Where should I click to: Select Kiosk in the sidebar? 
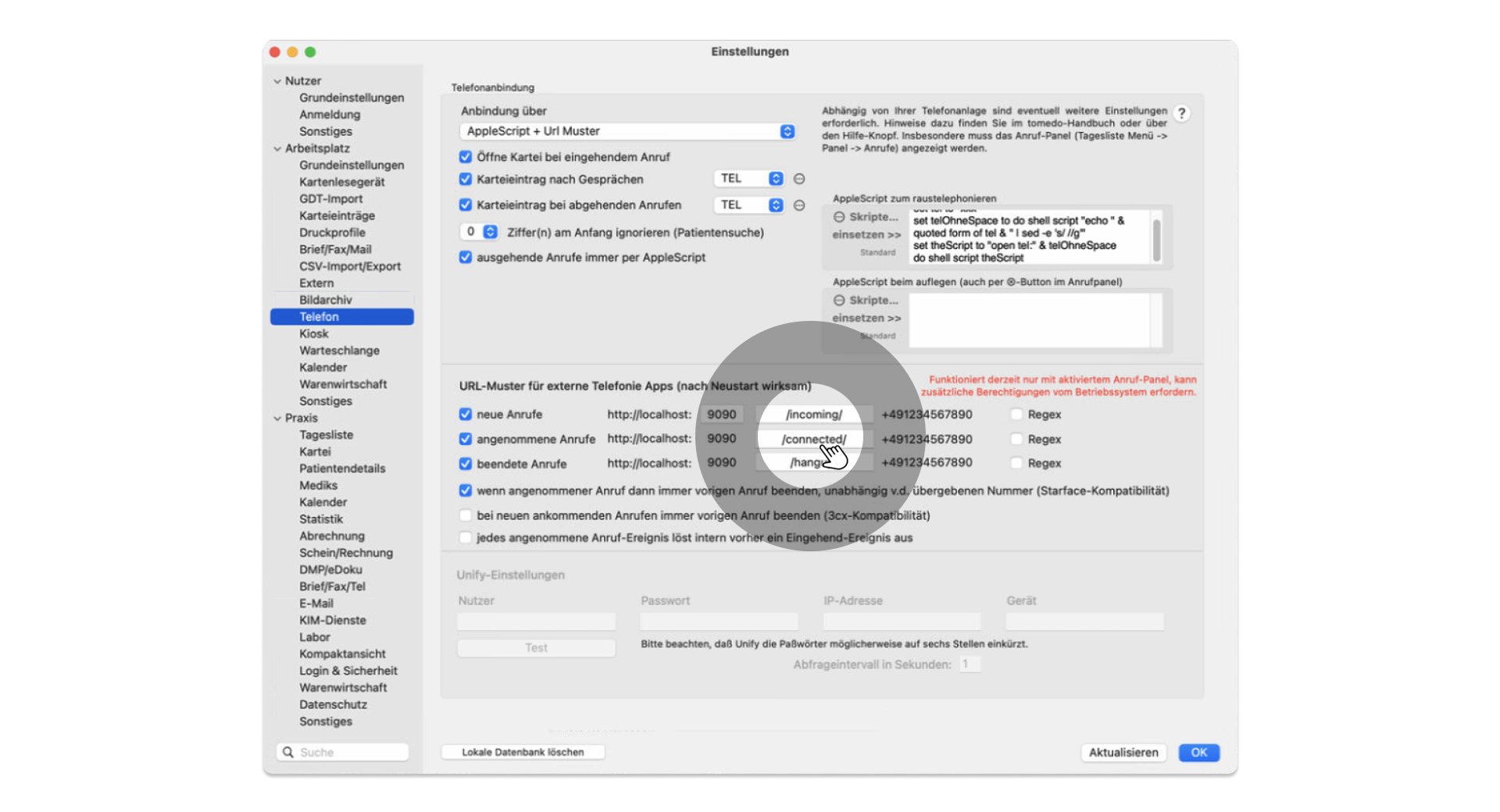click(x=314, y=333)
